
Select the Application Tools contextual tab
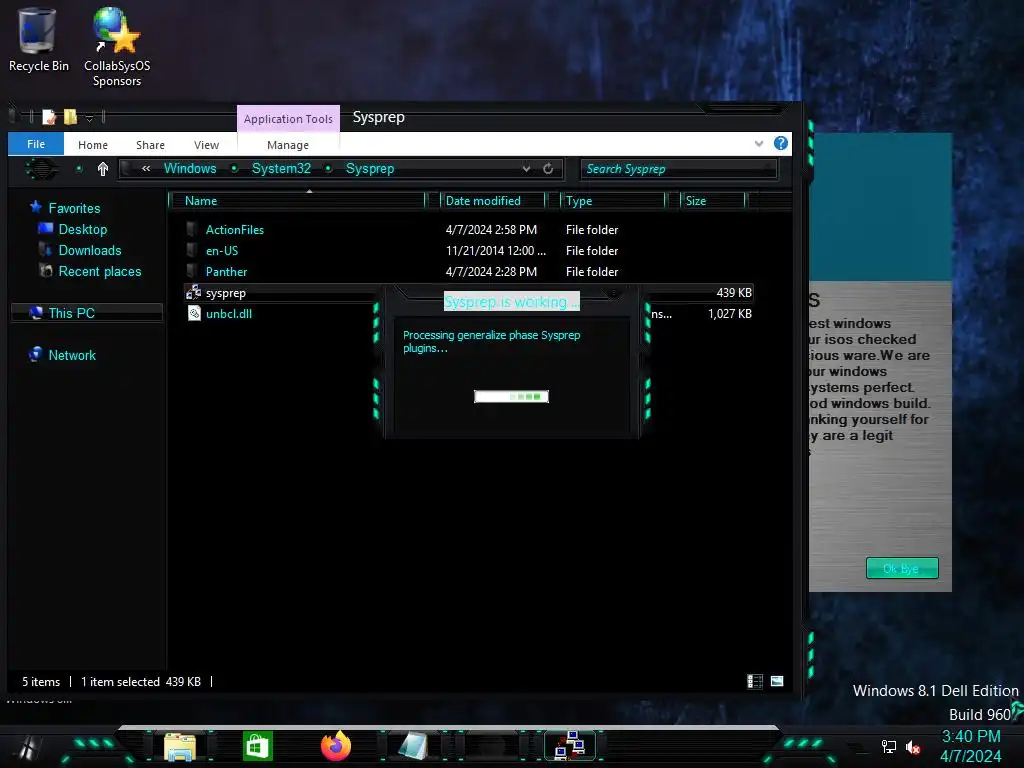[288, 119]
